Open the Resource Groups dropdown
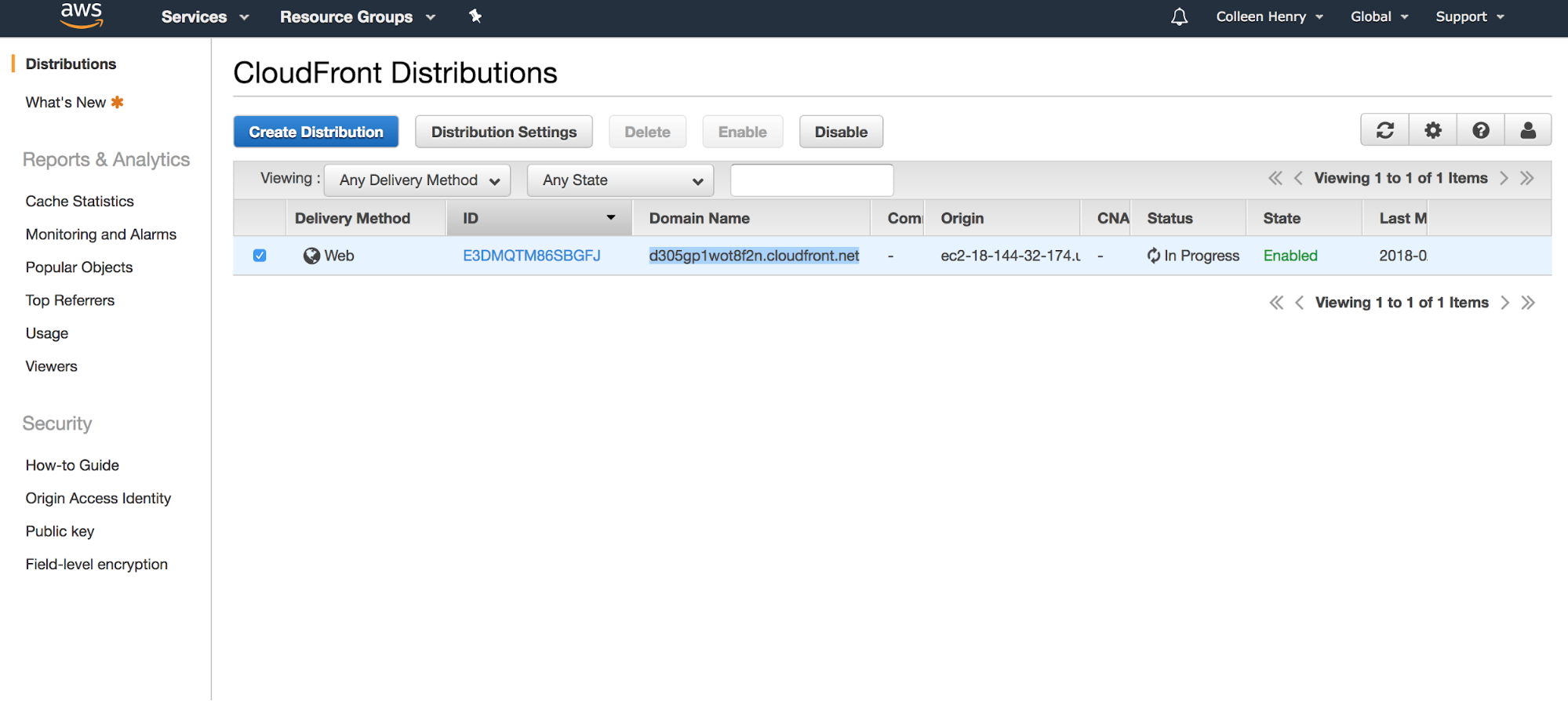Image resolution: width=1568 pixels, height=701 pixels. (x=358, y=16)
